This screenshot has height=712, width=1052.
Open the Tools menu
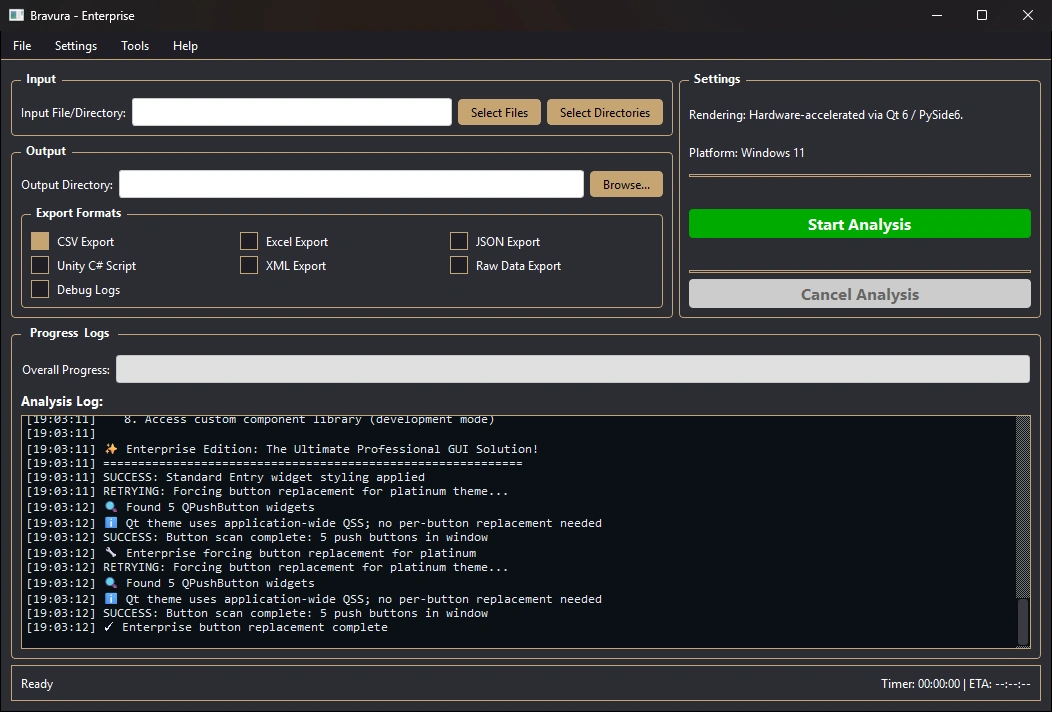tap(135, 46)
